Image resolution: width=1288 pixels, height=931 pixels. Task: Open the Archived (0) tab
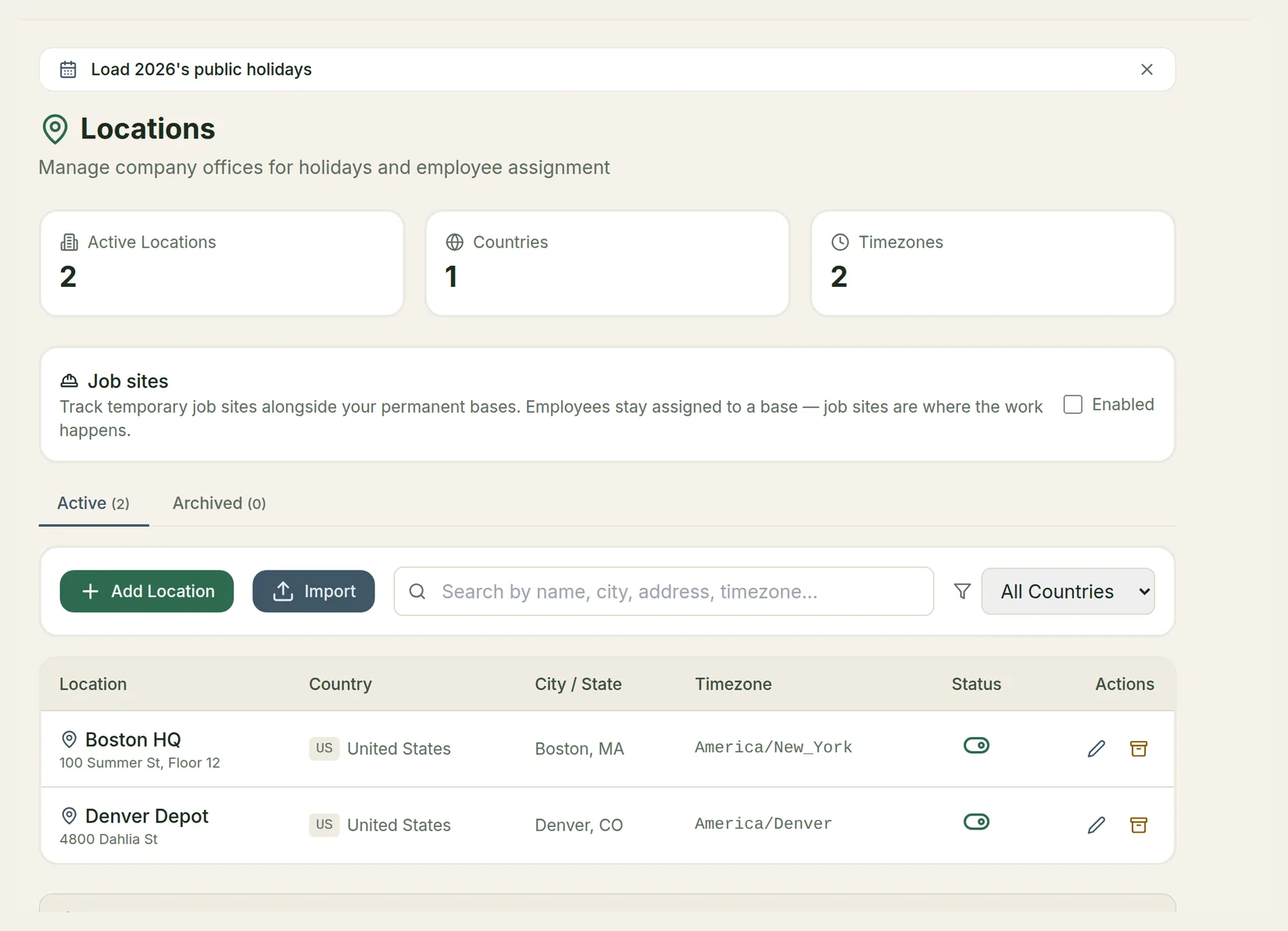tap(219, 503)
